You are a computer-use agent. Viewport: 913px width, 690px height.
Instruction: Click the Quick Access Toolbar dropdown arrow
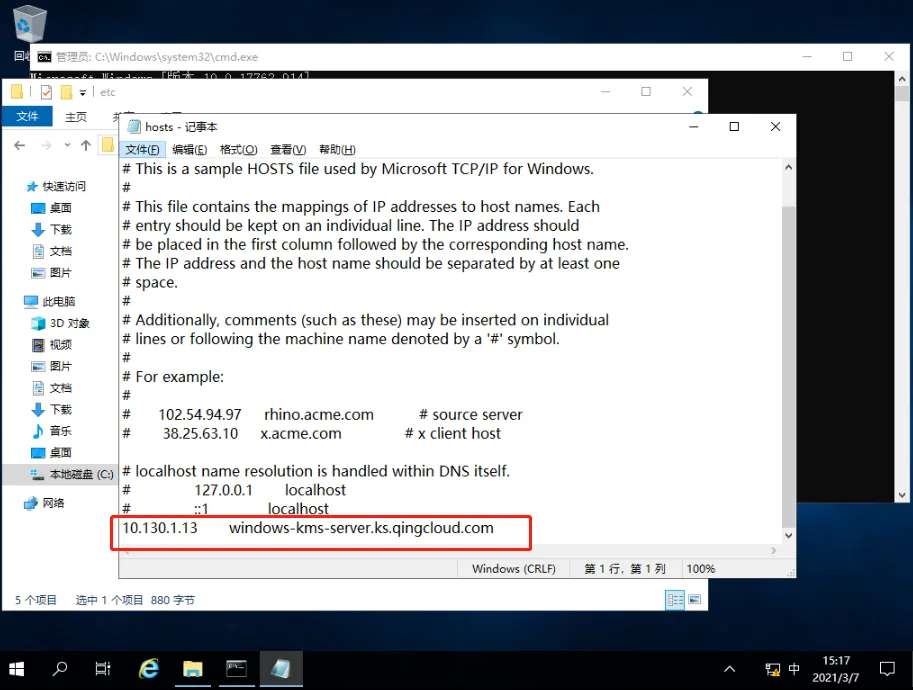(x=82, y=92)
